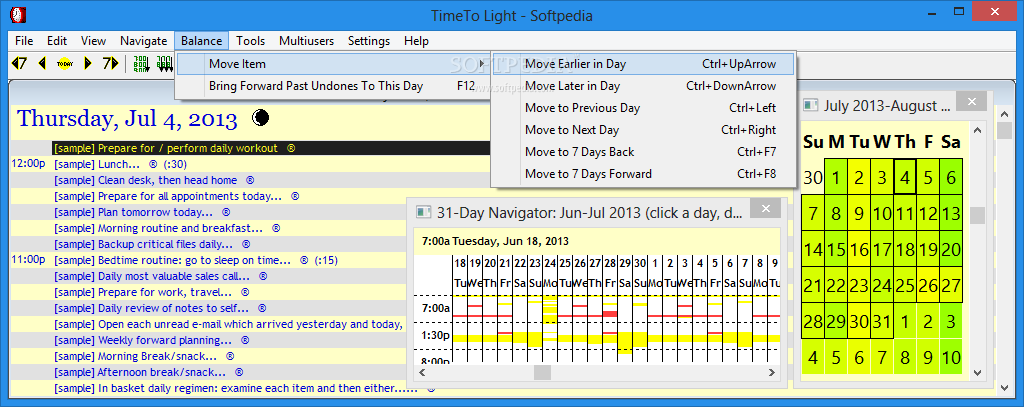This screenshot has width=1024, height=407.
Task: Close the July 2013-August calendar window
Action: 972,101
